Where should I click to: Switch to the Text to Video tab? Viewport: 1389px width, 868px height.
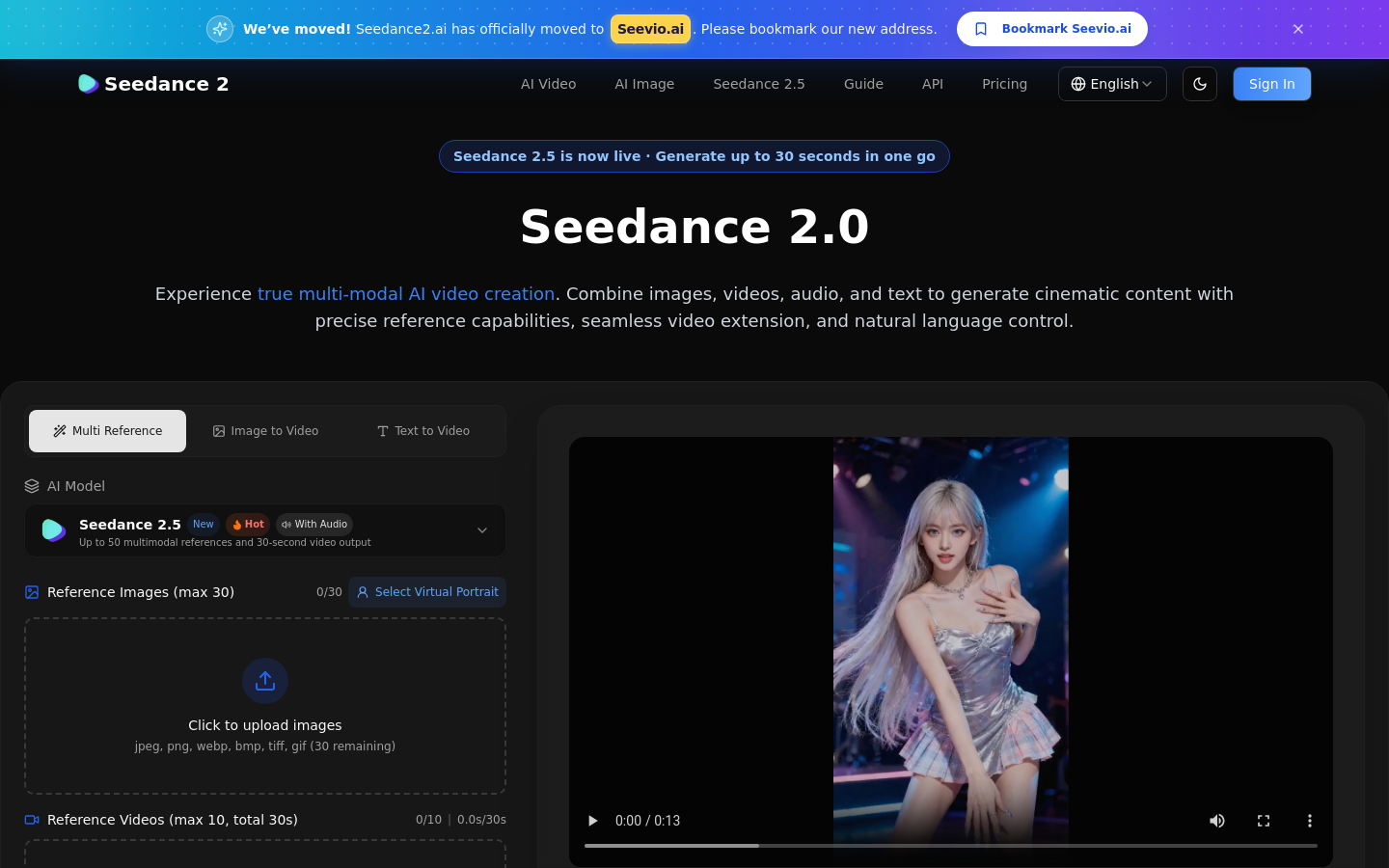(423, 431)
